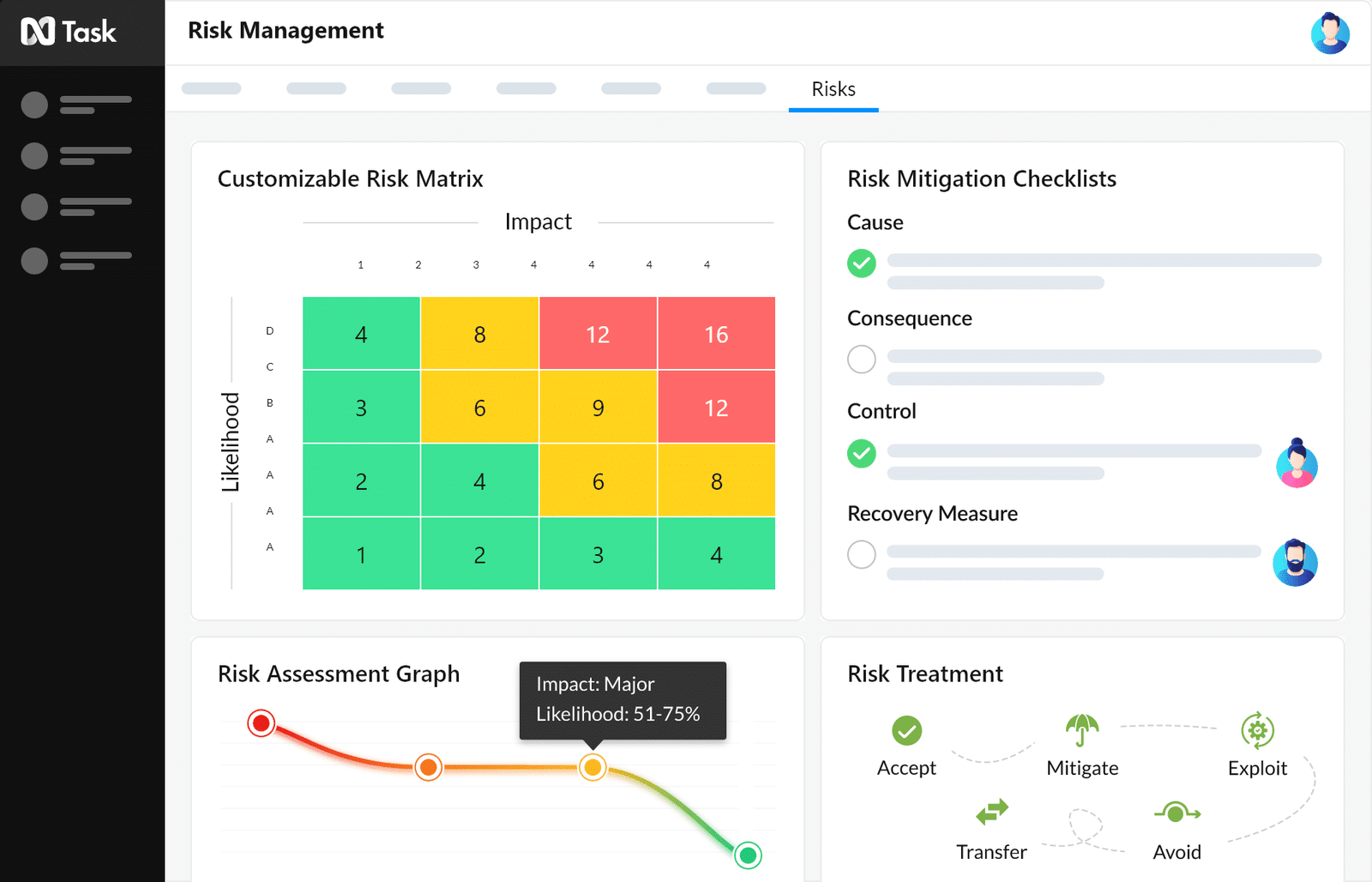Uncheck the Cause checklist item
Viewport: 1372px width, 882px height.
pos(862,263)
